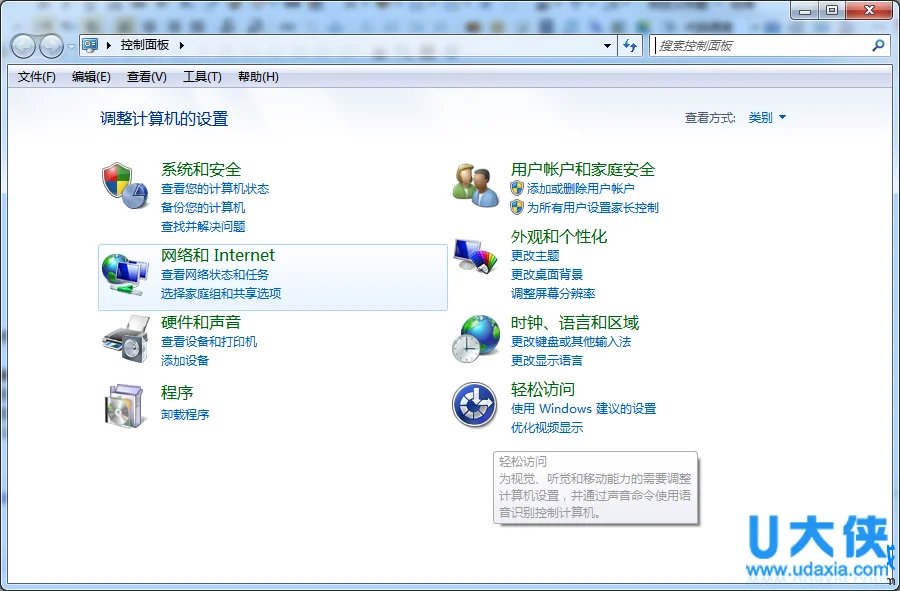Open 时钟、语言和区域 heading

[x=575, y=322]
